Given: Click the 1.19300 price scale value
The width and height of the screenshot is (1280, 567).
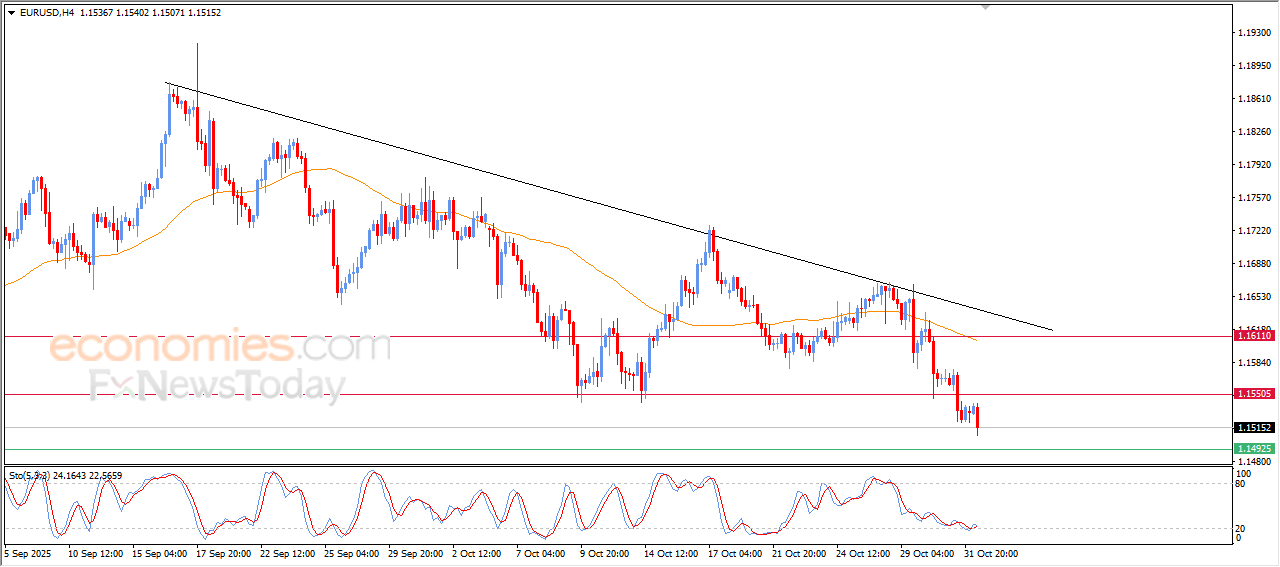Looking at the screenshot, I should [x=1254, y=33].
